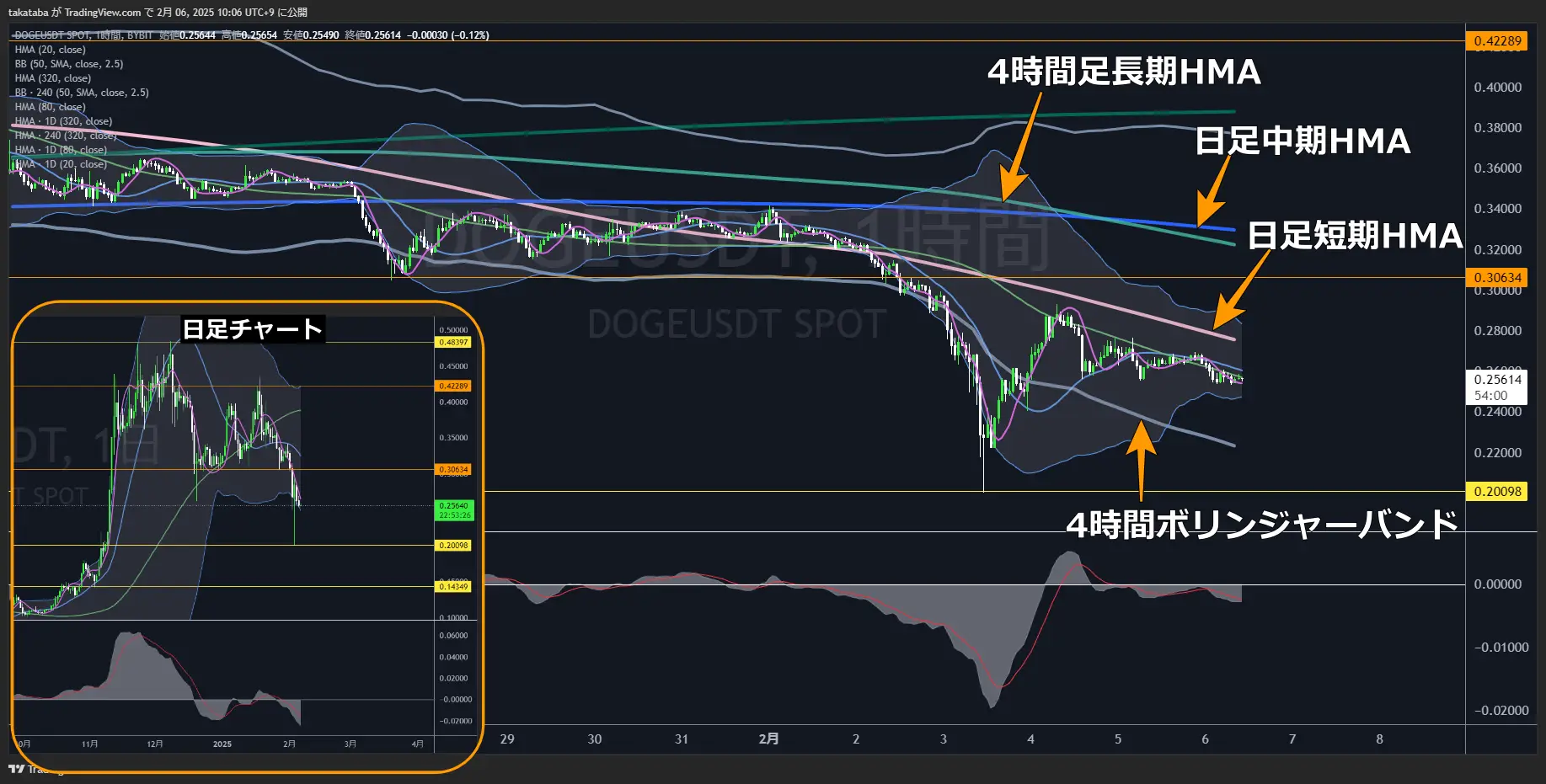Click the 0.42289 label in the inset daily chart
1546x784 pixels.
[453, 386]
